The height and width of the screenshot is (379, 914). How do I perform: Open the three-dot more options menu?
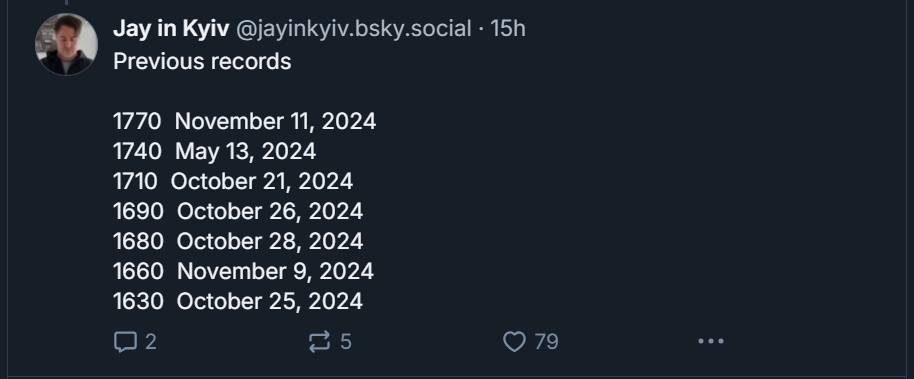pos(711,341)
